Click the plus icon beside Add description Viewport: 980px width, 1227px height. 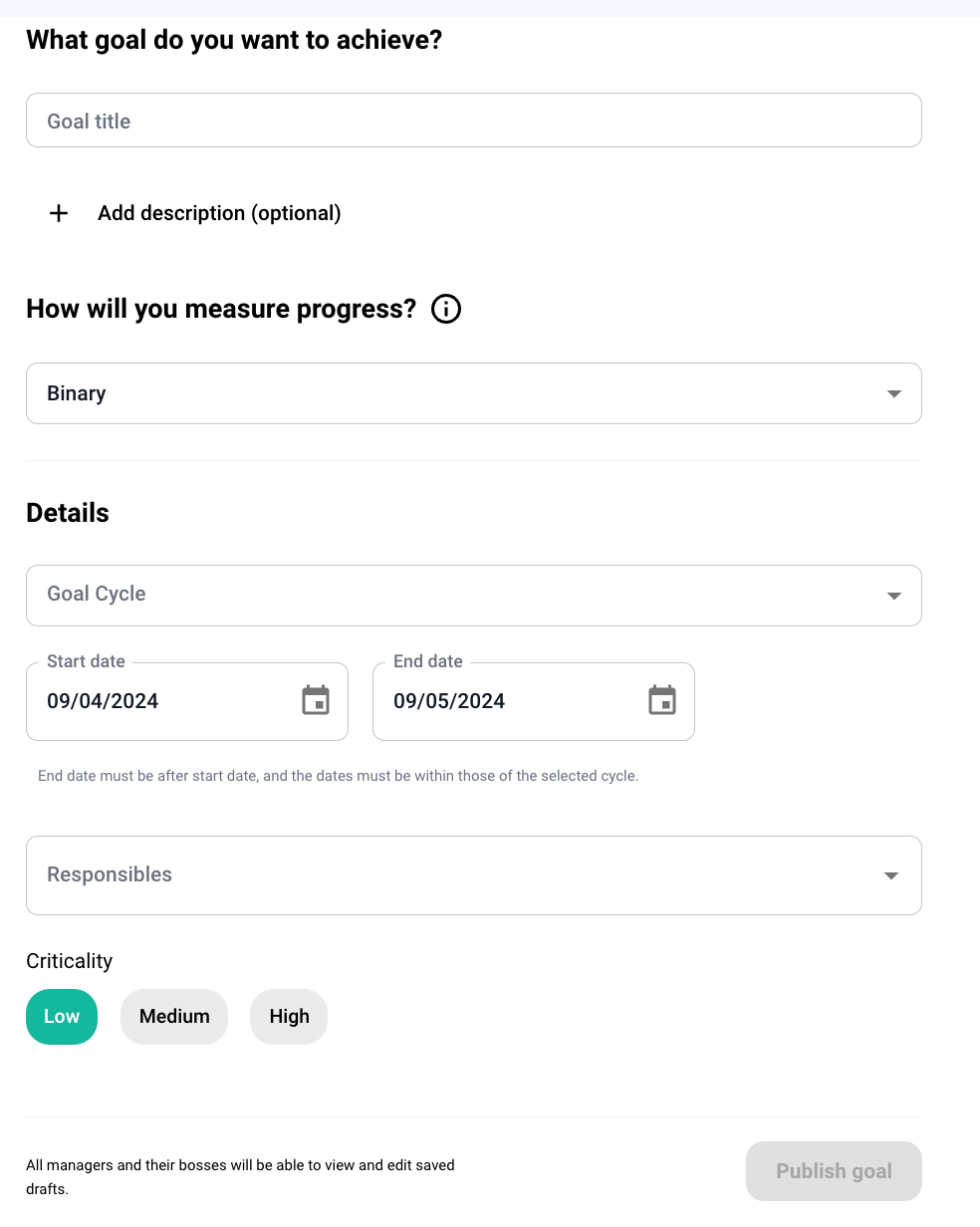click(x=59, y=213)
